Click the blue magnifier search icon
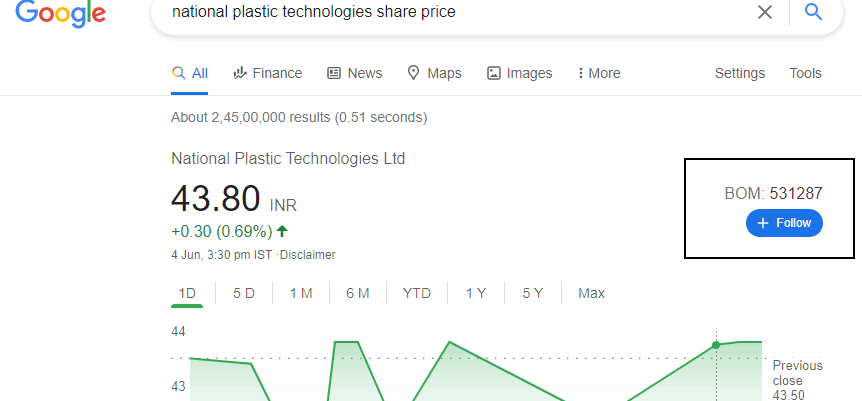 814,11
